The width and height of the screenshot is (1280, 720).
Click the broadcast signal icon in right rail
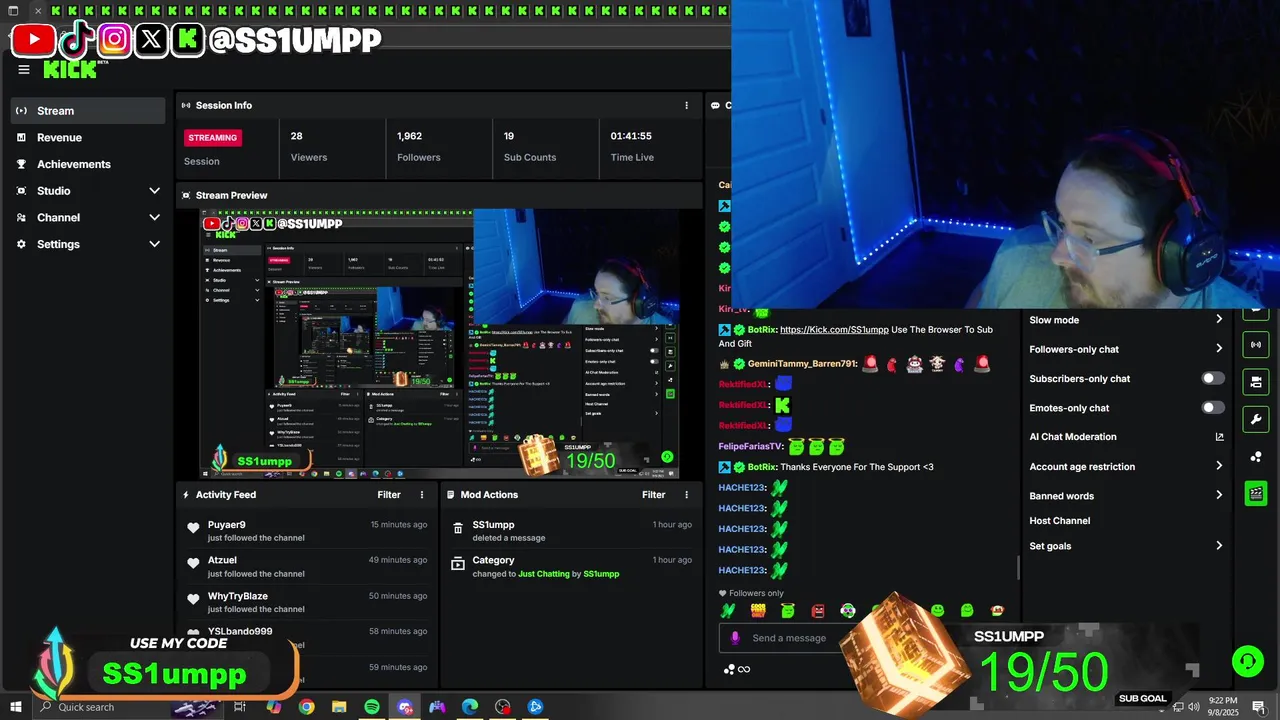(1256, 345)
